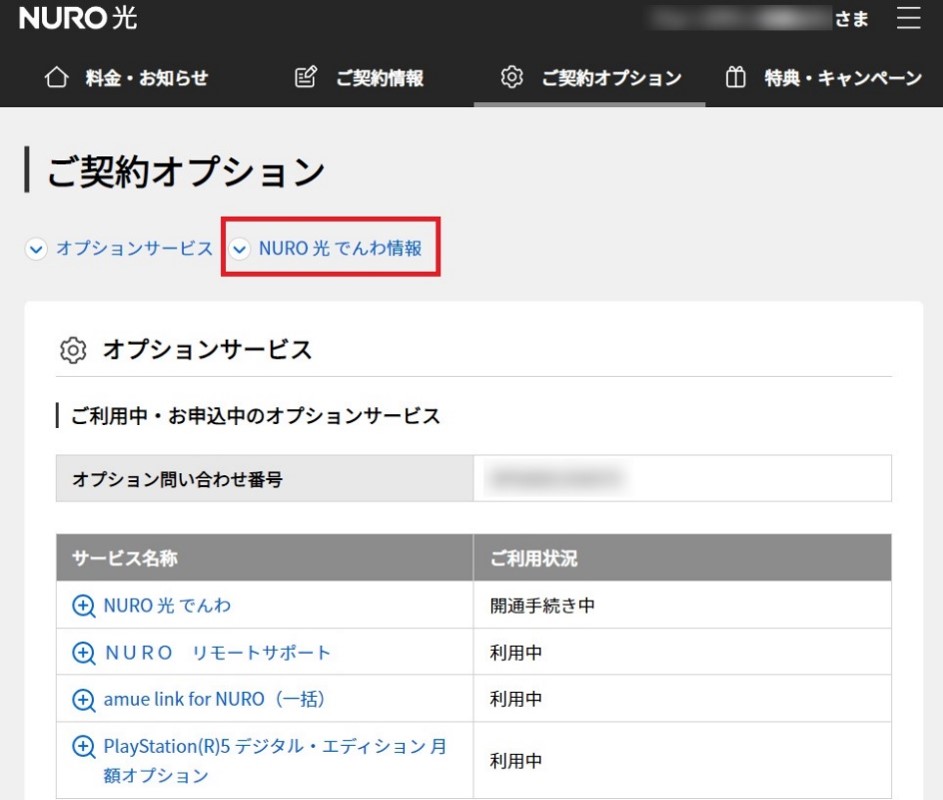The width and height of the screenshot is (943, 800).
Task: Open amue link for NURO（一括） link
Action: [214, 699]
